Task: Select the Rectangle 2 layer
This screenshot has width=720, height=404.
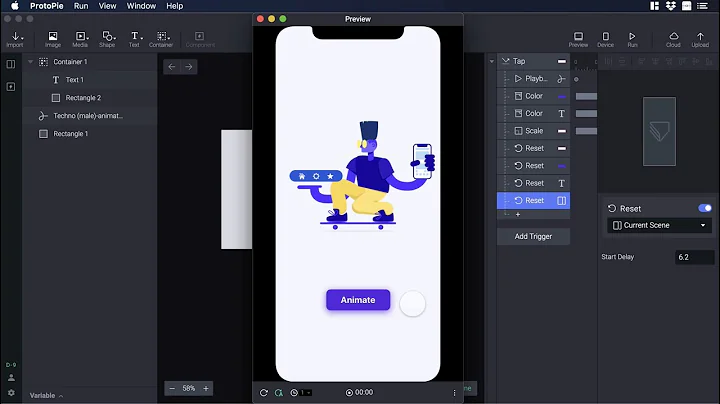Action: point(90,98)
